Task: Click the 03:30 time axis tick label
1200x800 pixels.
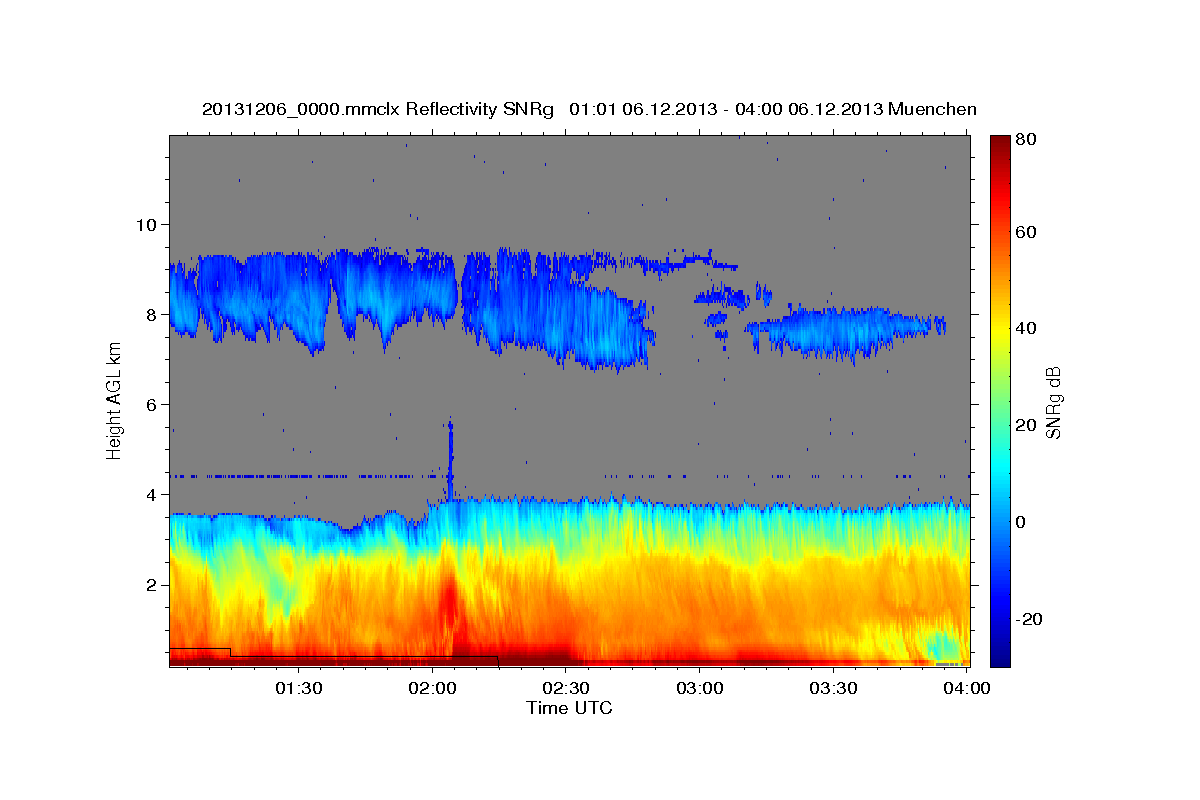Action: 833,689
